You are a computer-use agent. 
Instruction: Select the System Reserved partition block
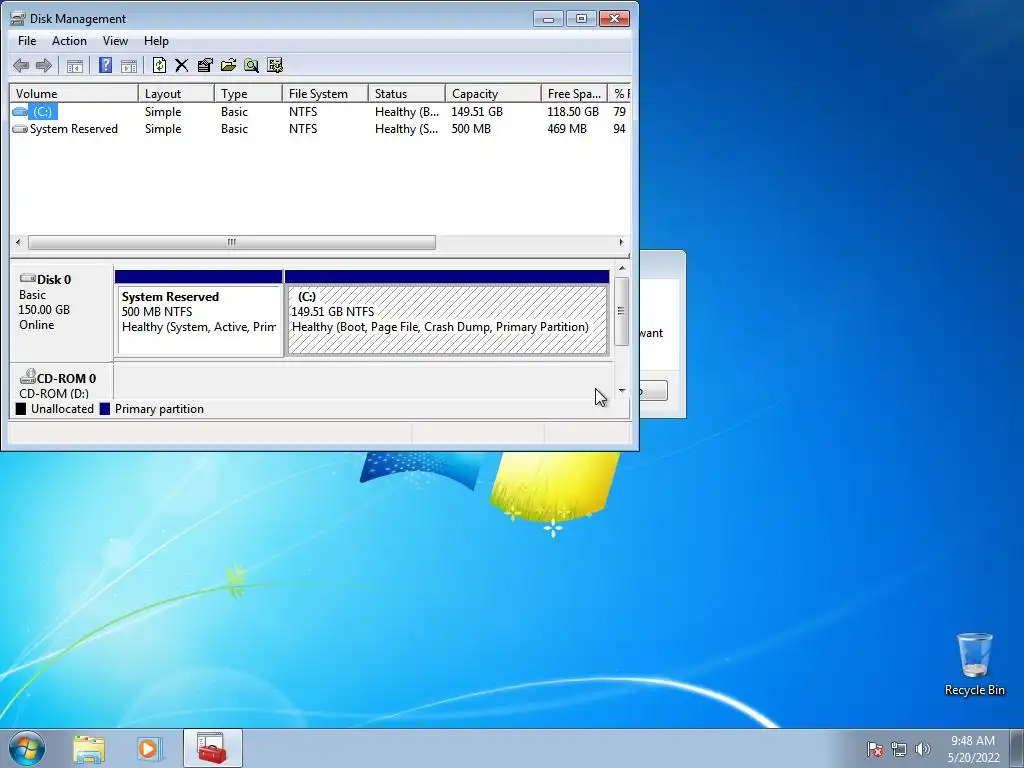[x=199, y=313]
